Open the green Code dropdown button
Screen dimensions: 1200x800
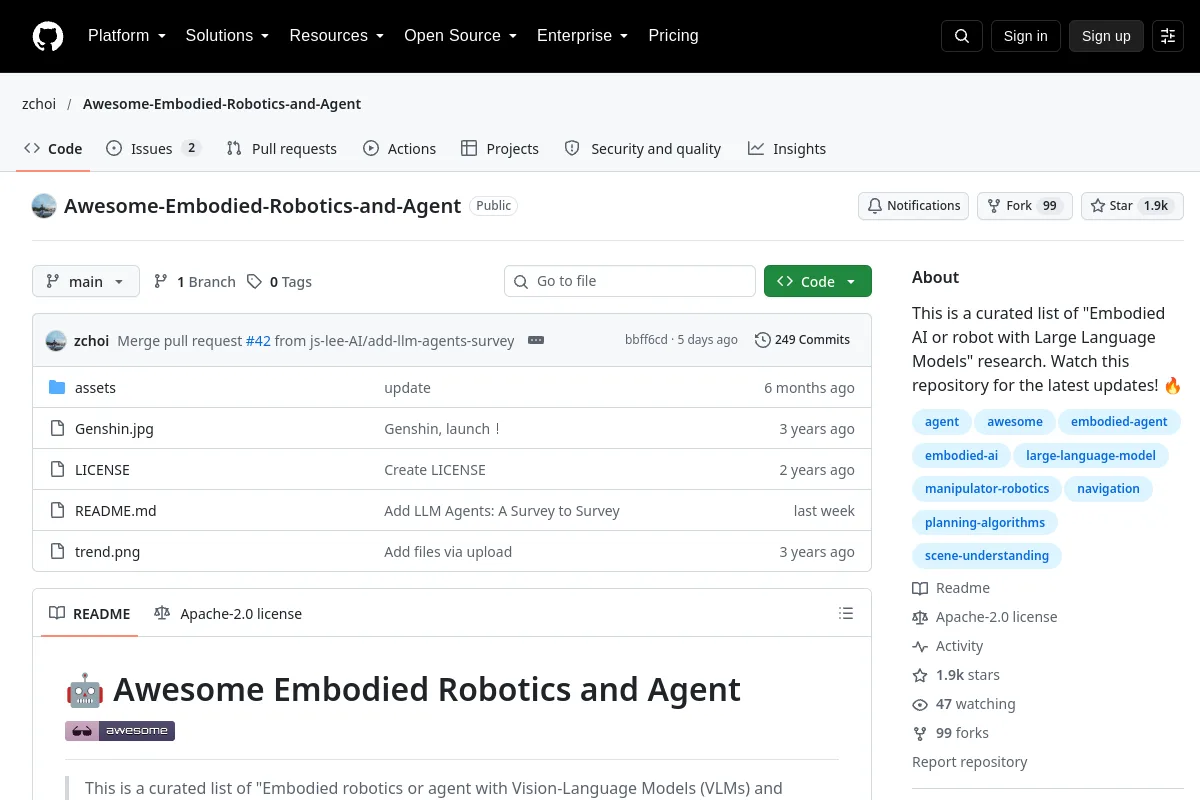point(818,282)
